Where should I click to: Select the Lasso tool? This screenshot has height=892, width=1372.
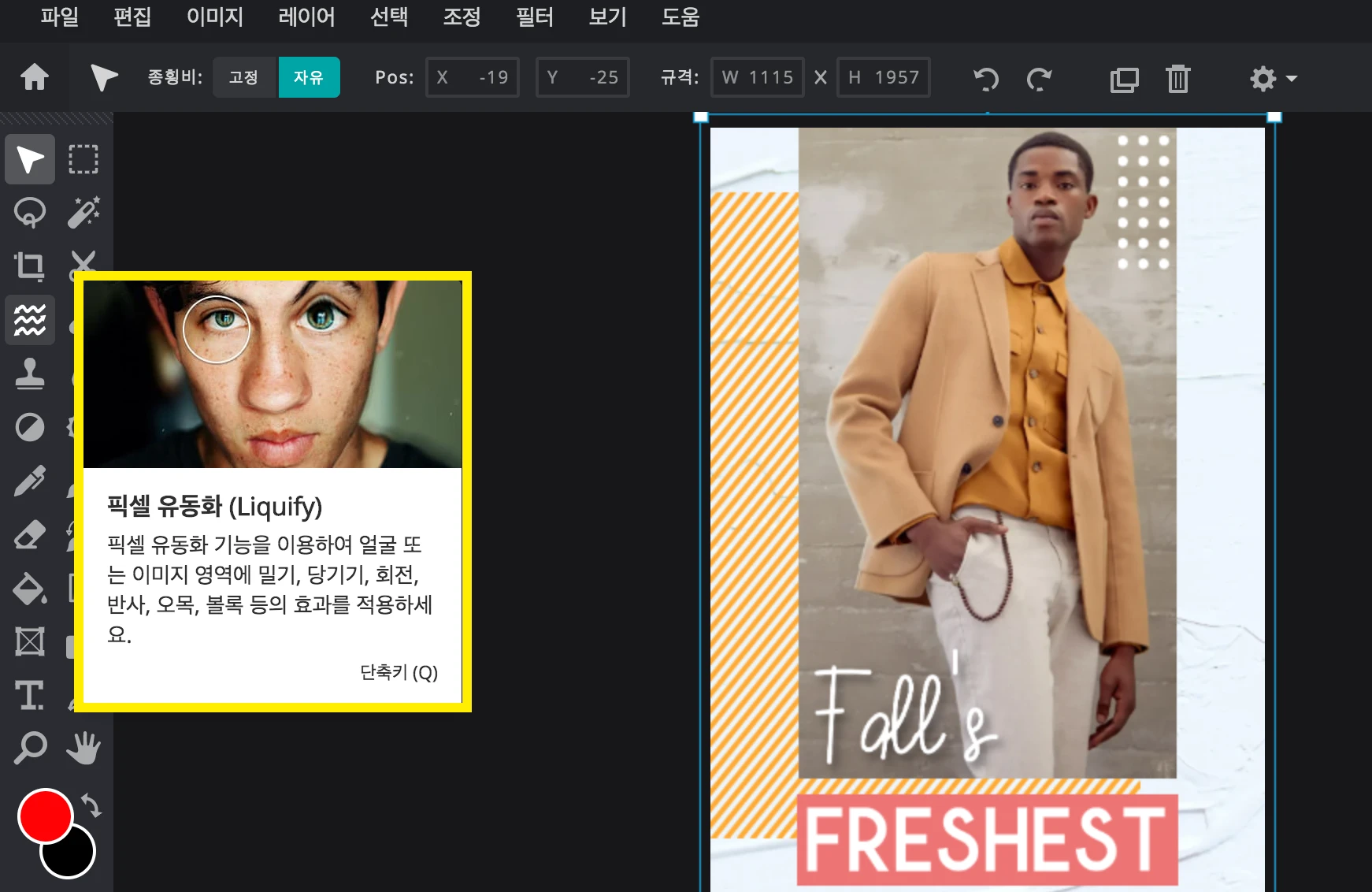click(30, 213)
